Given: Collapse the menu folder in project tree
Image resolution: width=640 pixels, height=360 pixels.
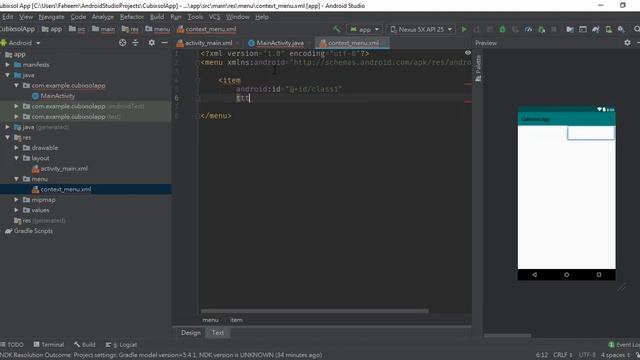Looking at the screenshot, I should point(16,179).
